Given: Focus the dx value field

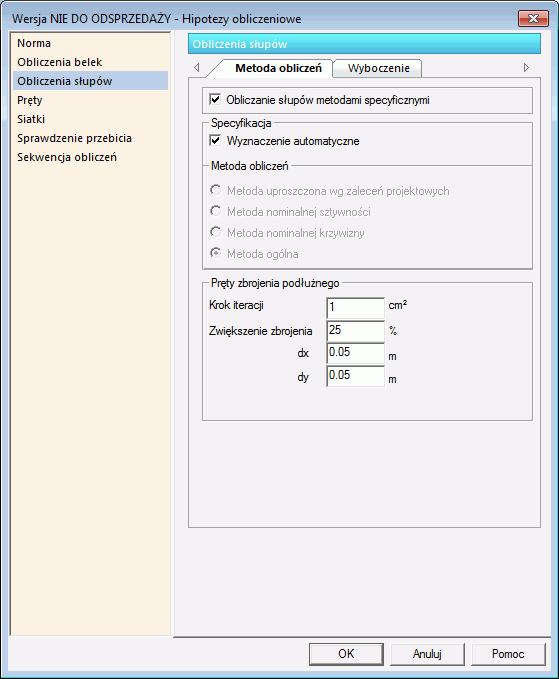Looking at the screenshot, I should point(355,353).
